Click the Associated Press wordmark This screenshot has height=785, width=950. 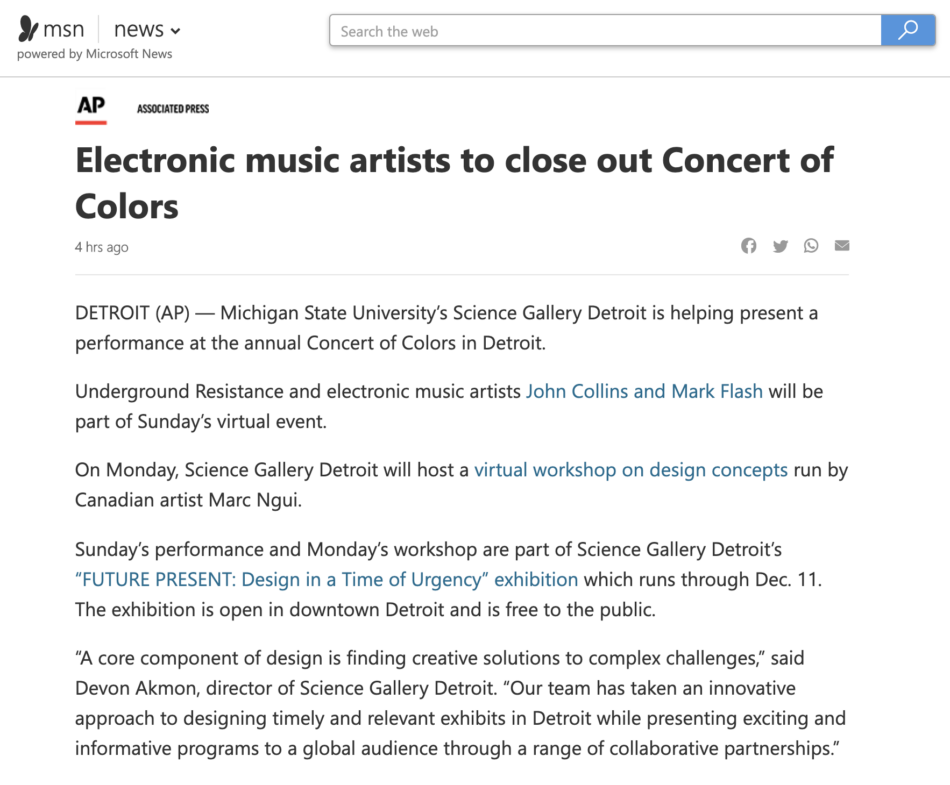173,109
